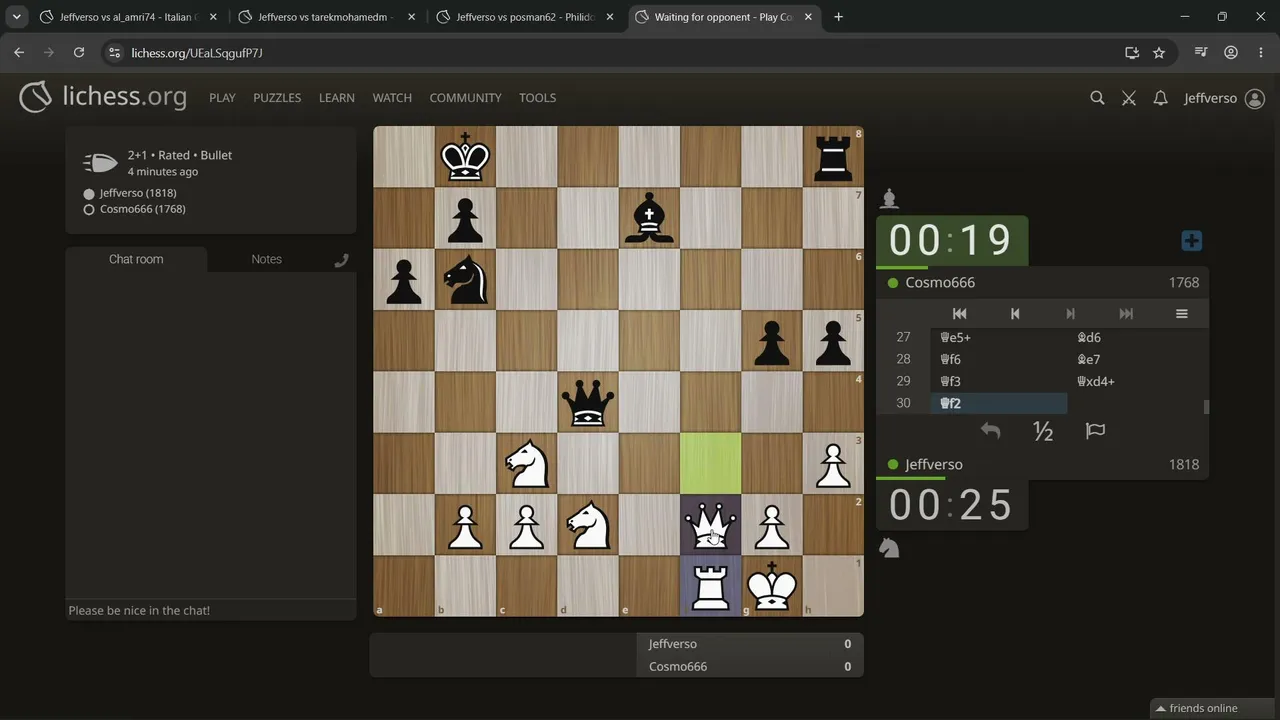Image resolution: width=1280 pixels, height=720 pixels.
Task: View site information for lichess.org
Action: tap(114, 53)
